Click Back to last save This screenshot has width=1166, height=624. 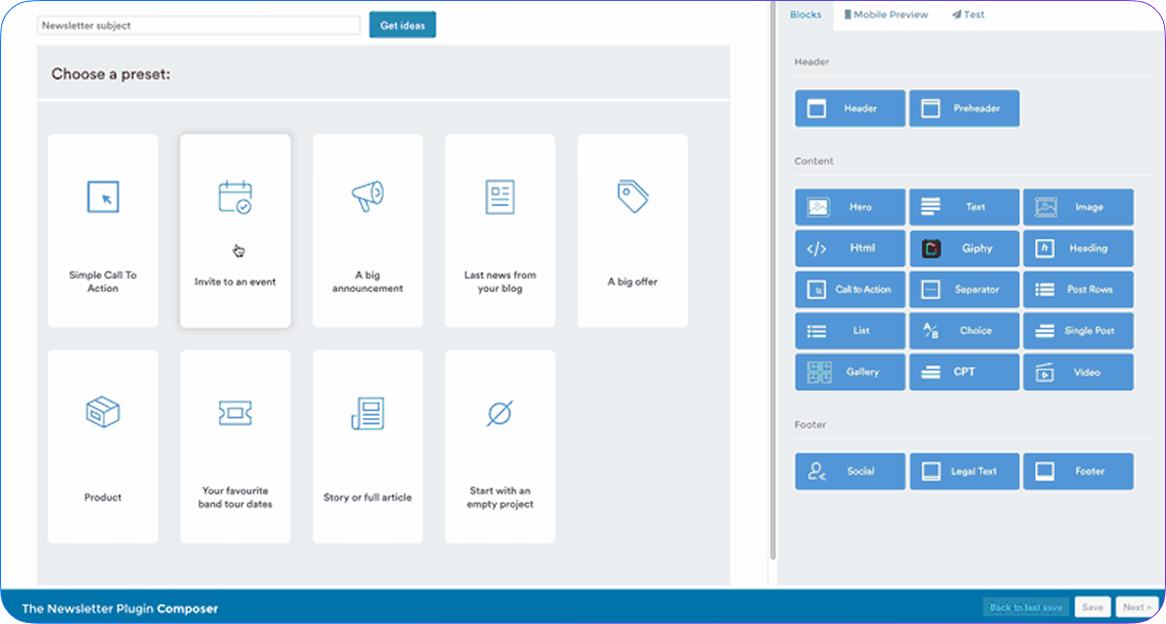point(1025,607)
